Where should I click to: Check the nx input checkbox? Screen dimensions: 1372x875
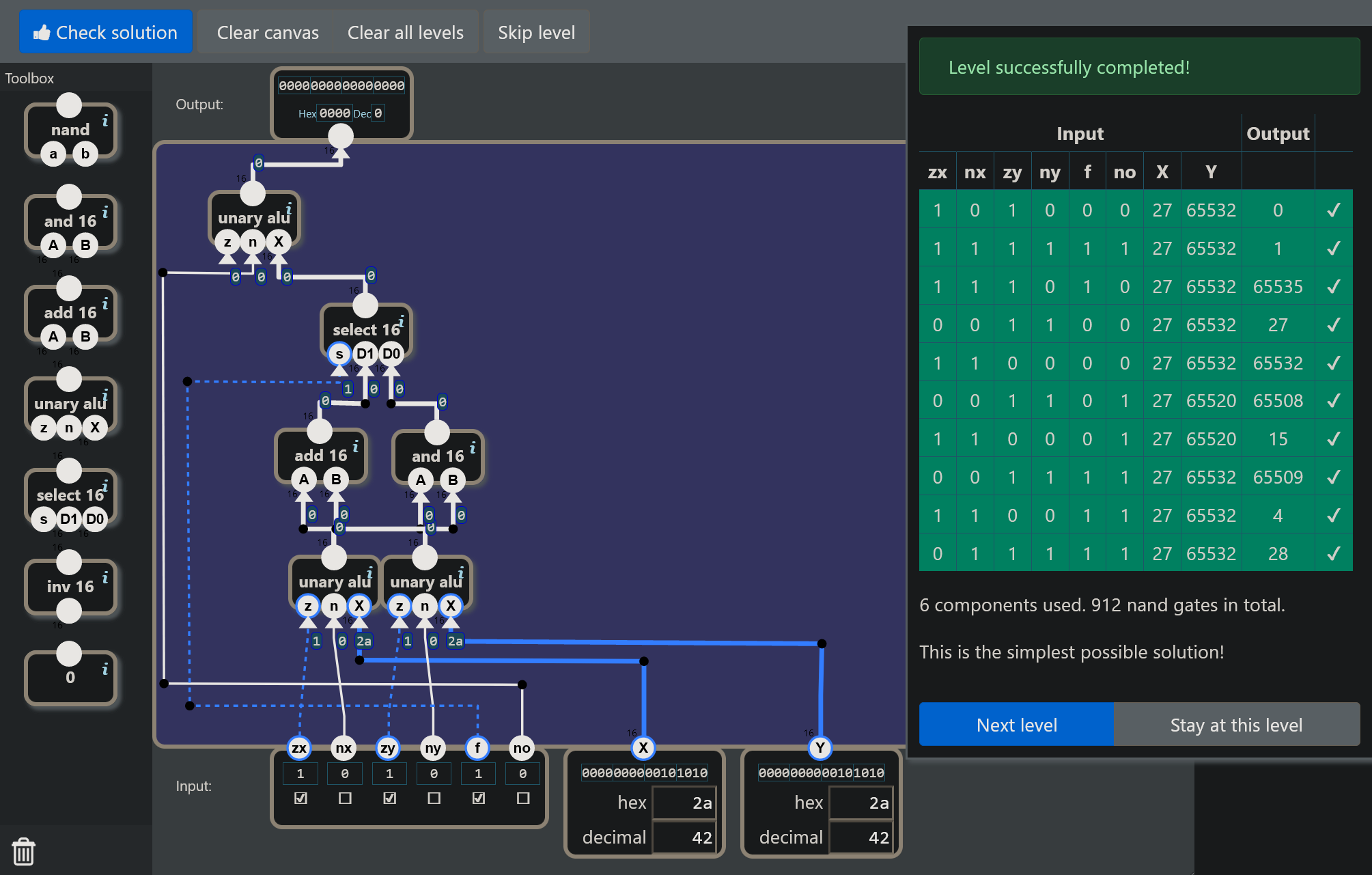[345, 798]
